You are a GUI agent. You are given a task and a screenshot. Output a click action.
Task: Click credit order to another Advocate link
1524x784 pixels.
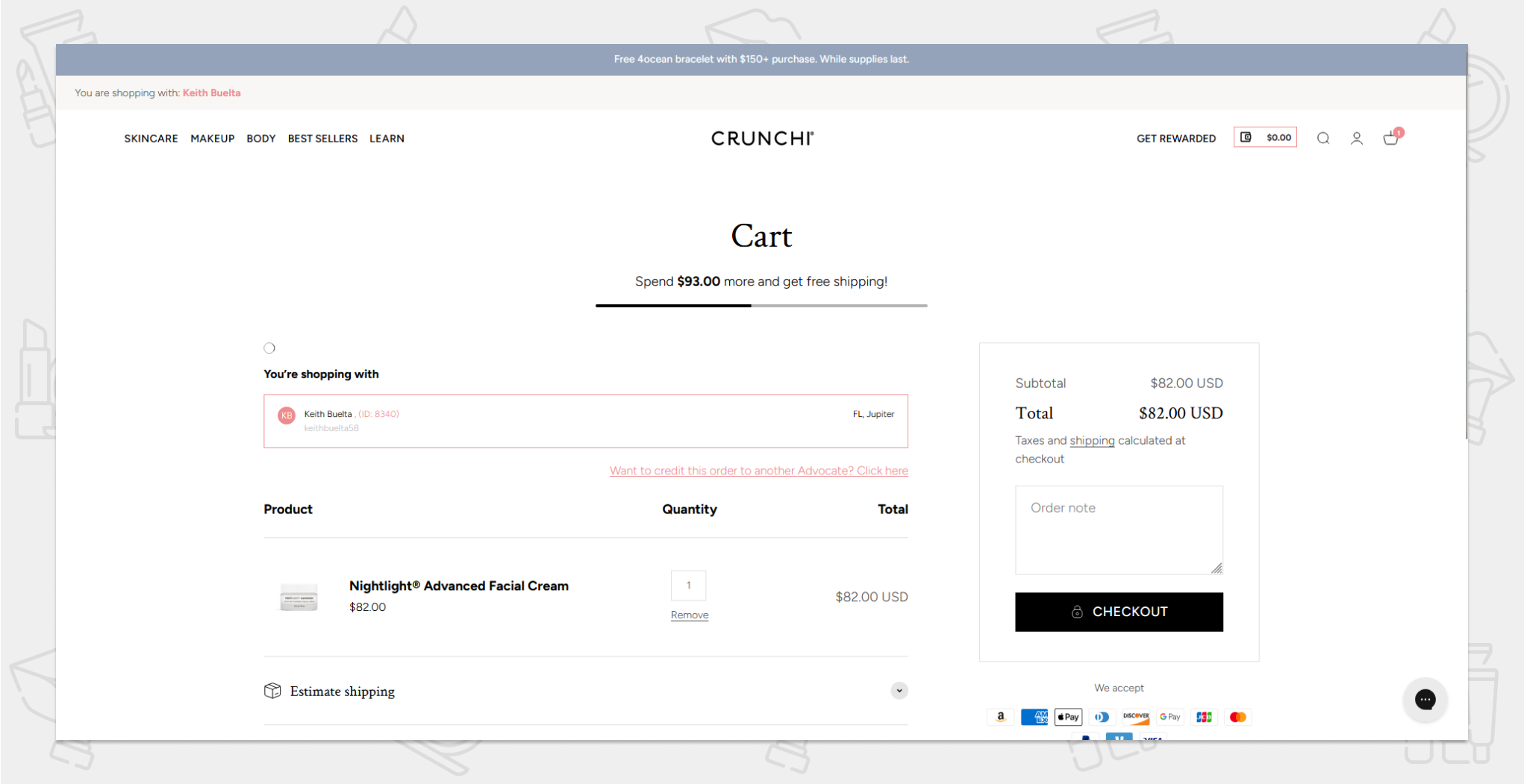click(x=759, y=471)
